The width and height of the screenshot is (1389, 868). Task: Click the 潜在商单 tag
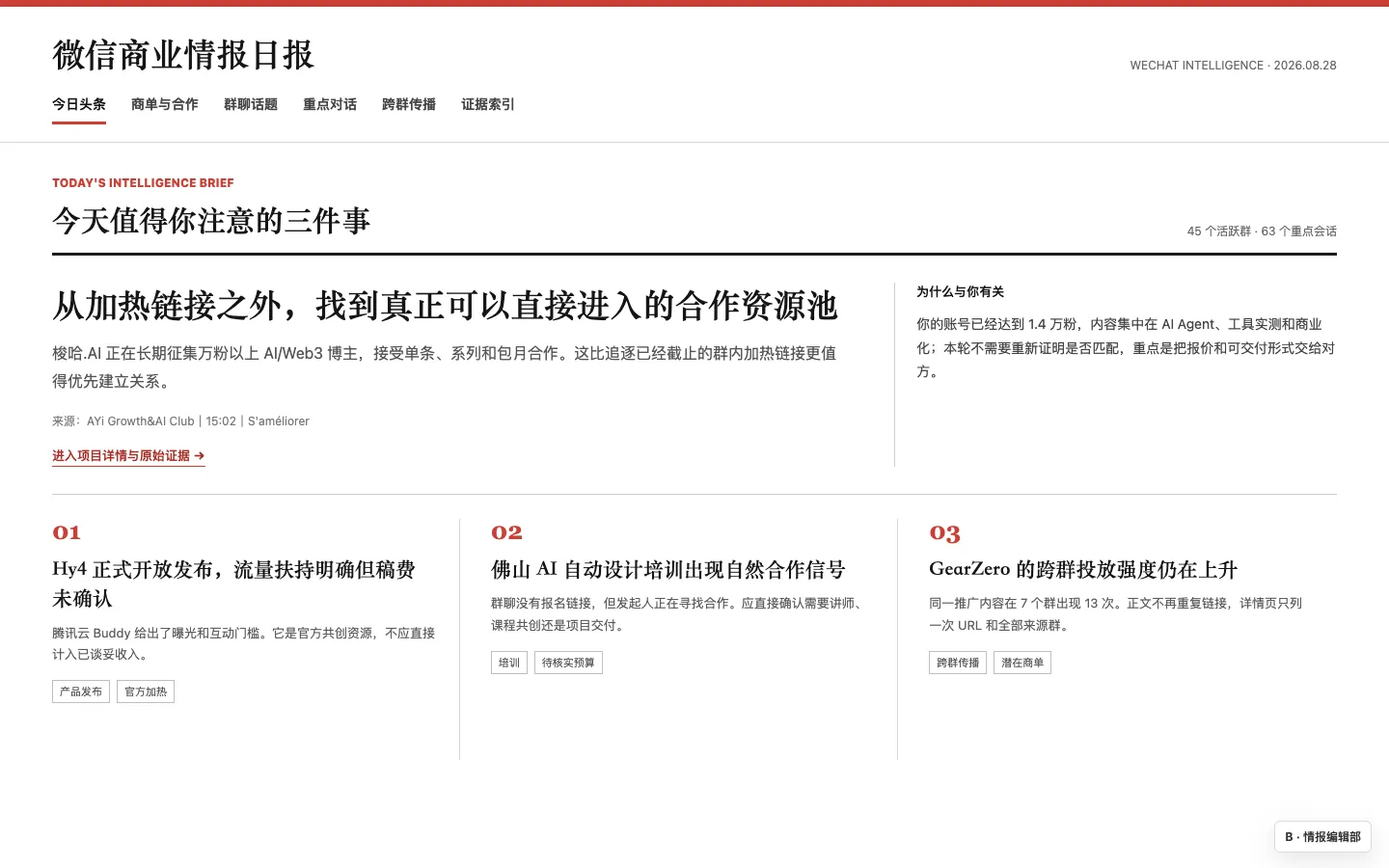click(x=1022, y=663)
